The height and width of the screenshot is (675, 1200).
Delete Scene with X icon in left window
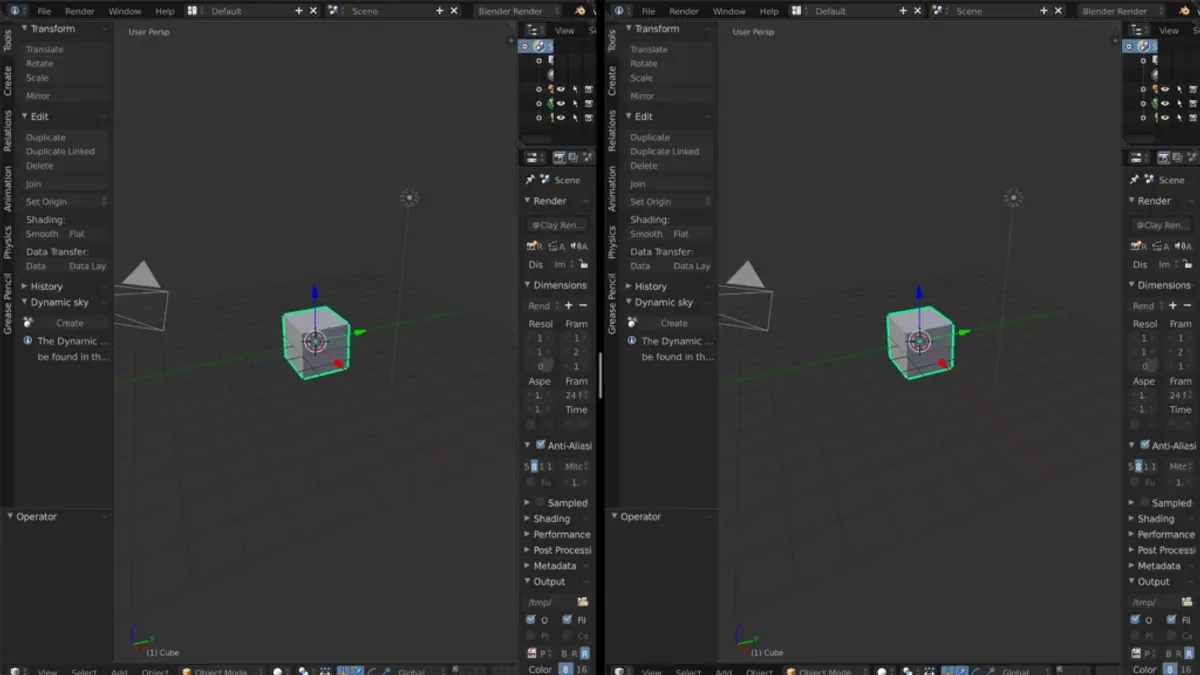click(453, 11)
